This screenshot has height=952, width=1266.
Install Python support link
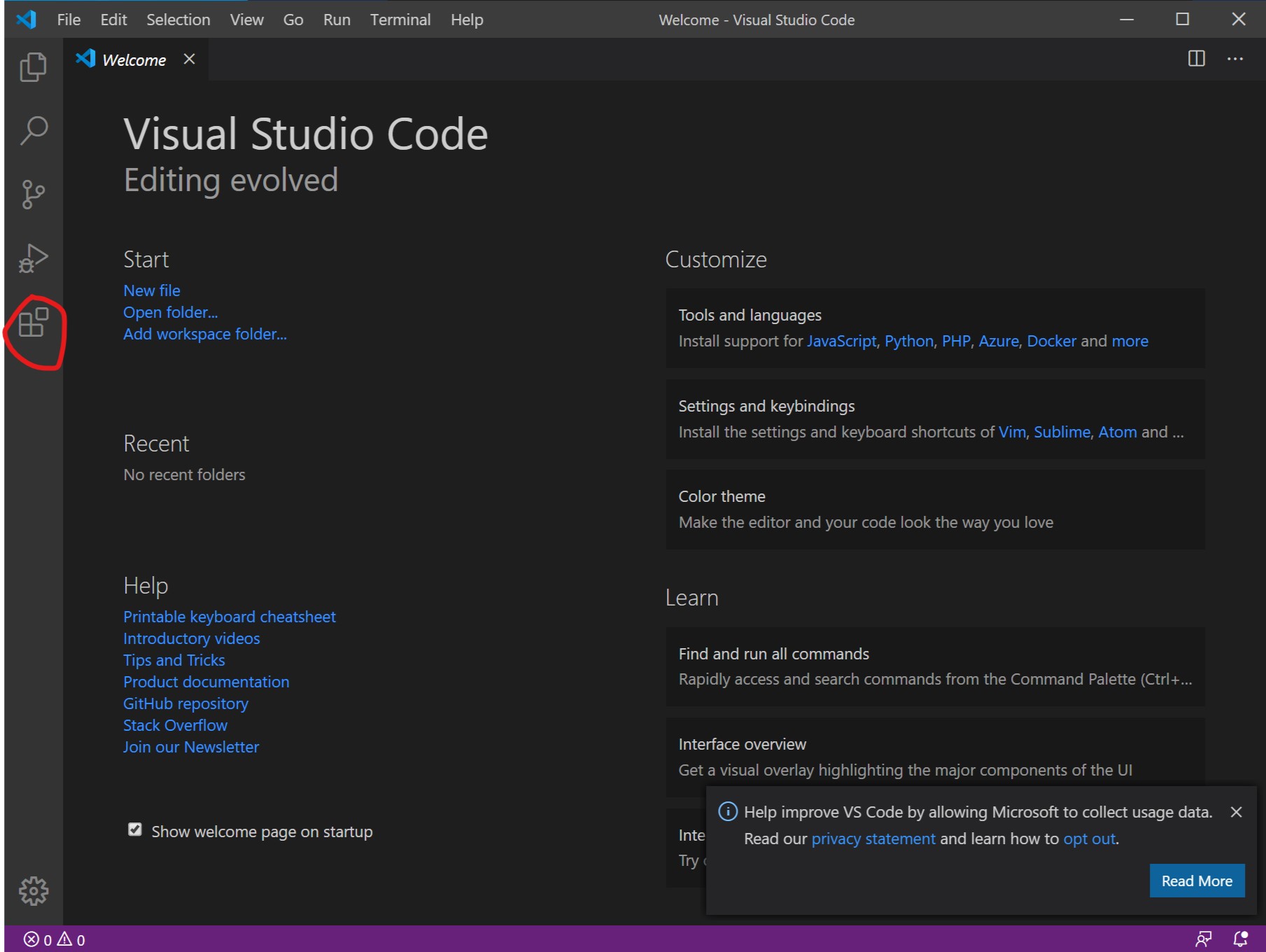pyautogui.click(x=909, y=341)
